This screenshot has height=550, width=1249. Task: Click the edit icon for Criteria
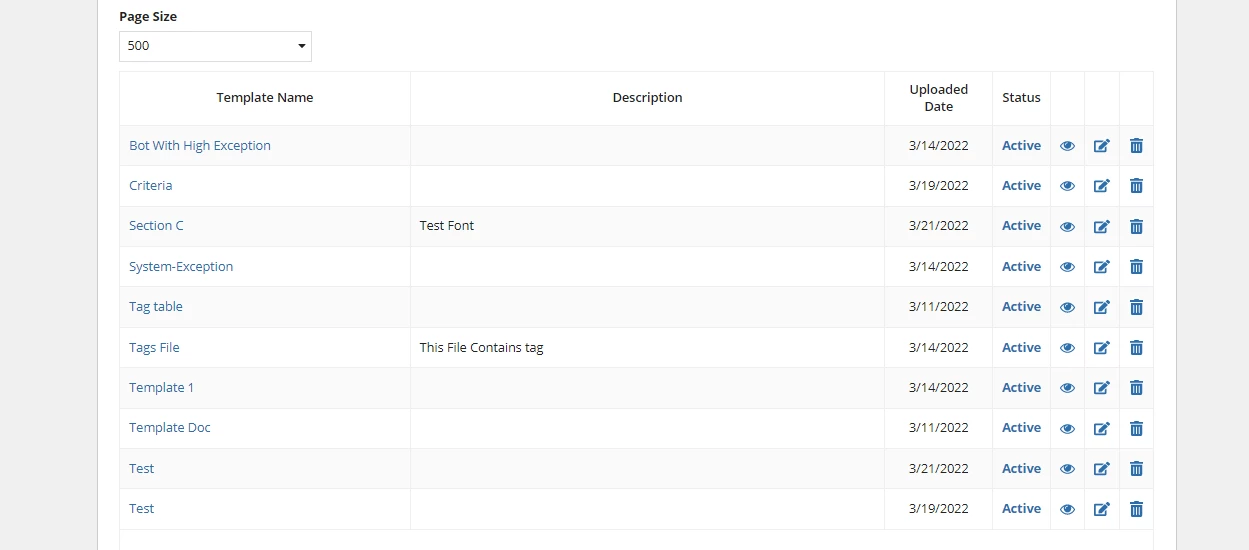tap(1102, 186)
